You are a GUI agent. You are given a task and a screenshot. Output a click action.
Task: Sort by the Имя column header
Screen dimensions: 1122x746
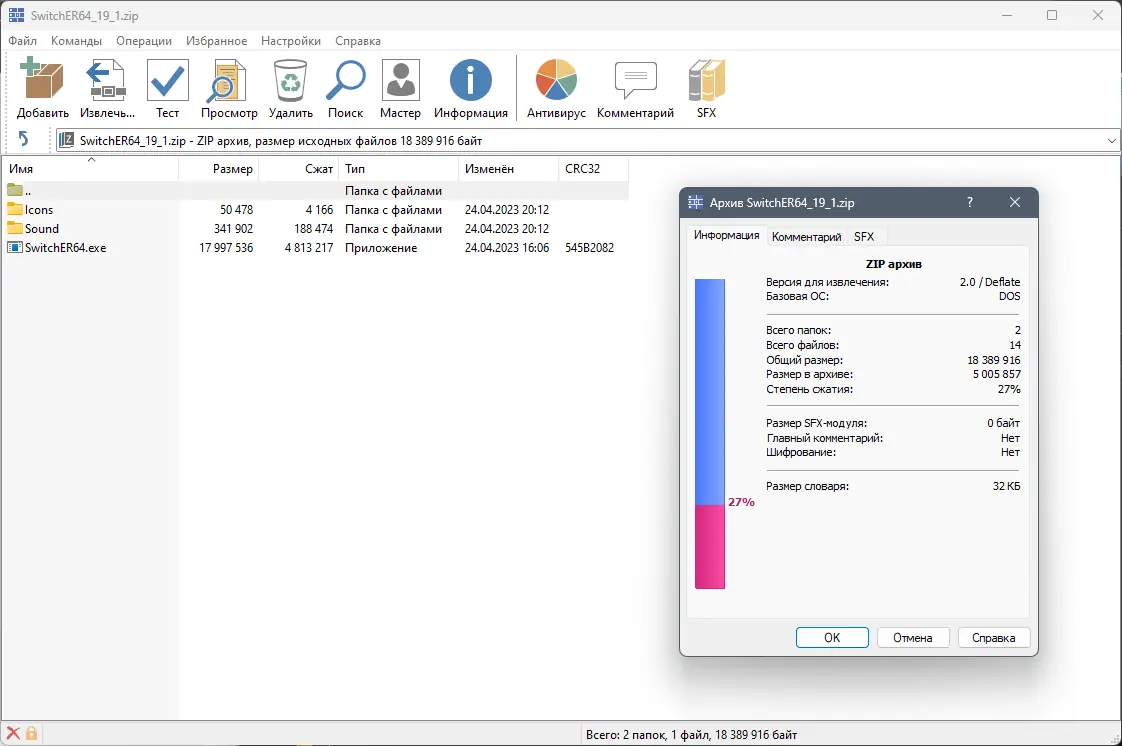[89, 169]
